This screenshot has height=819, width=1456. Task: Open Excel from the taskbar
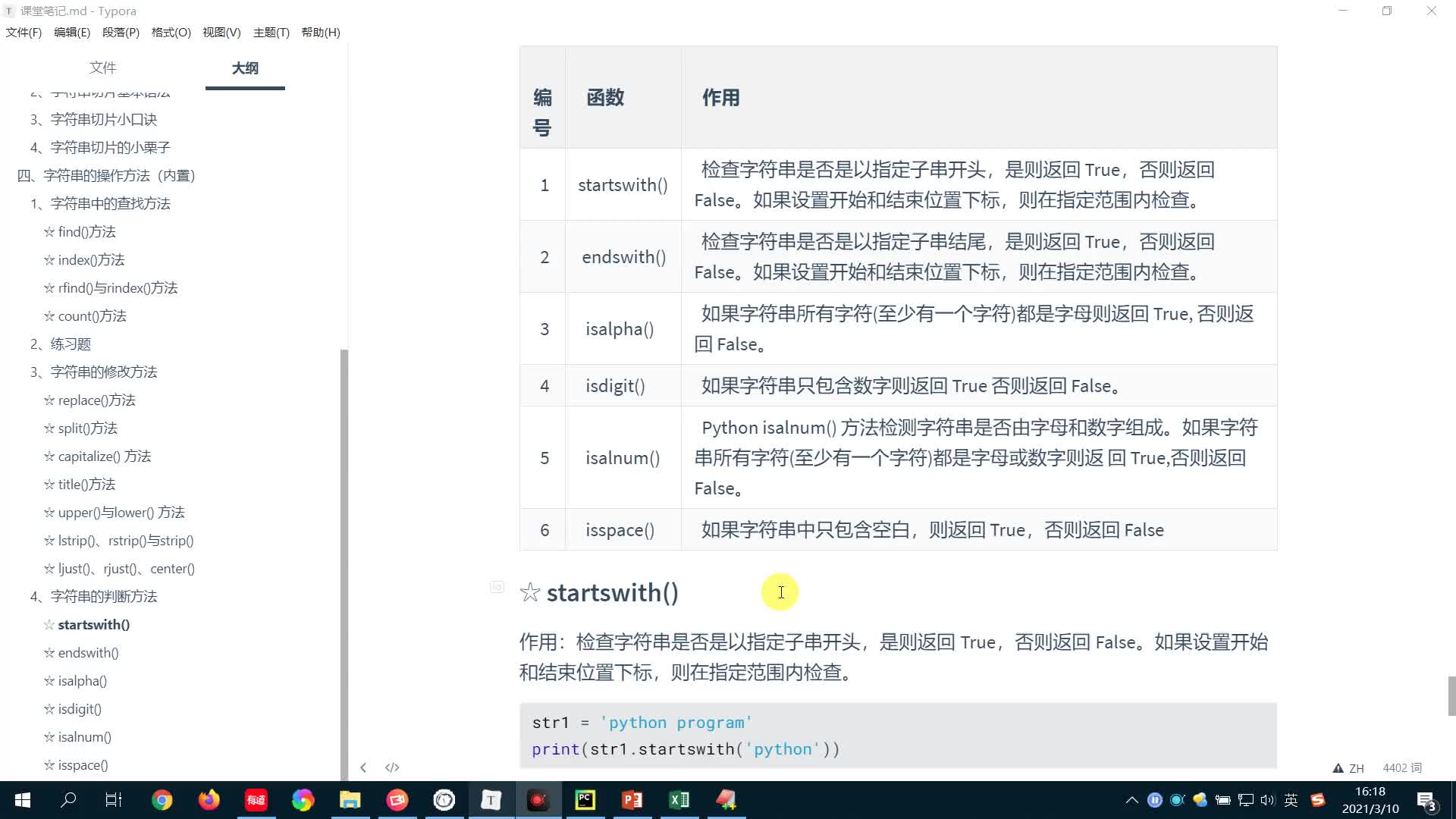679,800
